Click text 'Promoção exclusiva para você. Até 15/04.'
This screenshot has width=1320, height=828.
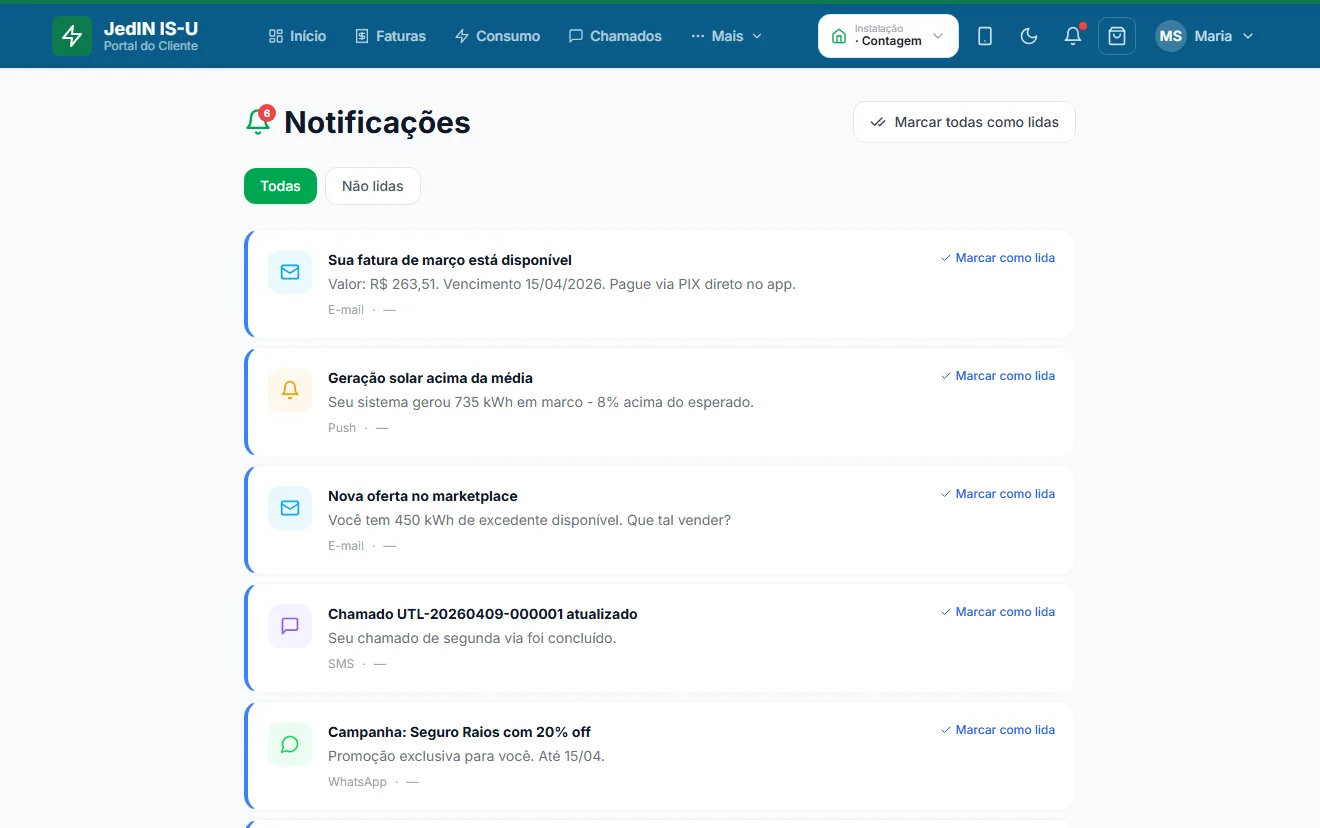[x=466, y=756]
